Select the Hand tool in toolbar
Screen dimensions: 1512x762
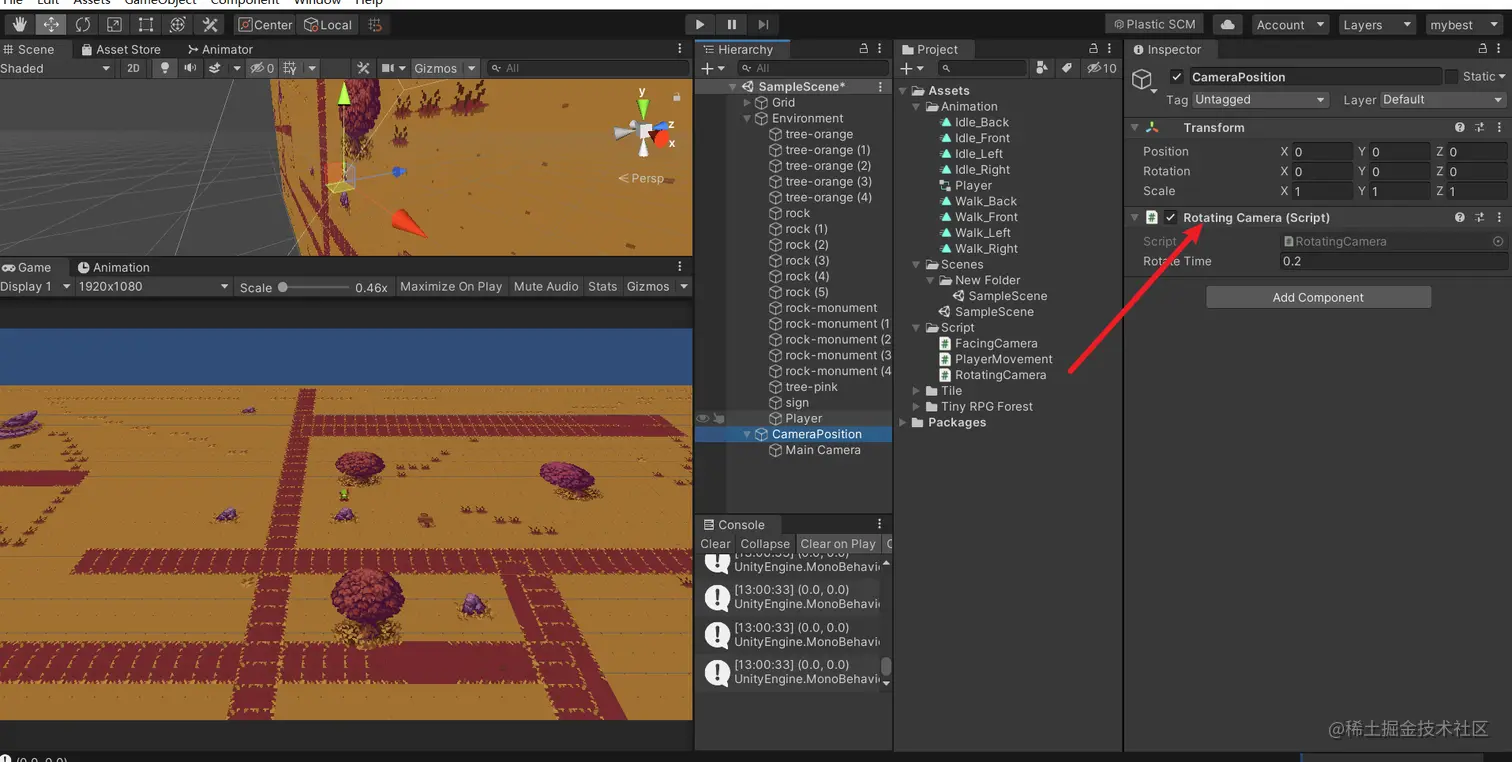pos(18,24)
